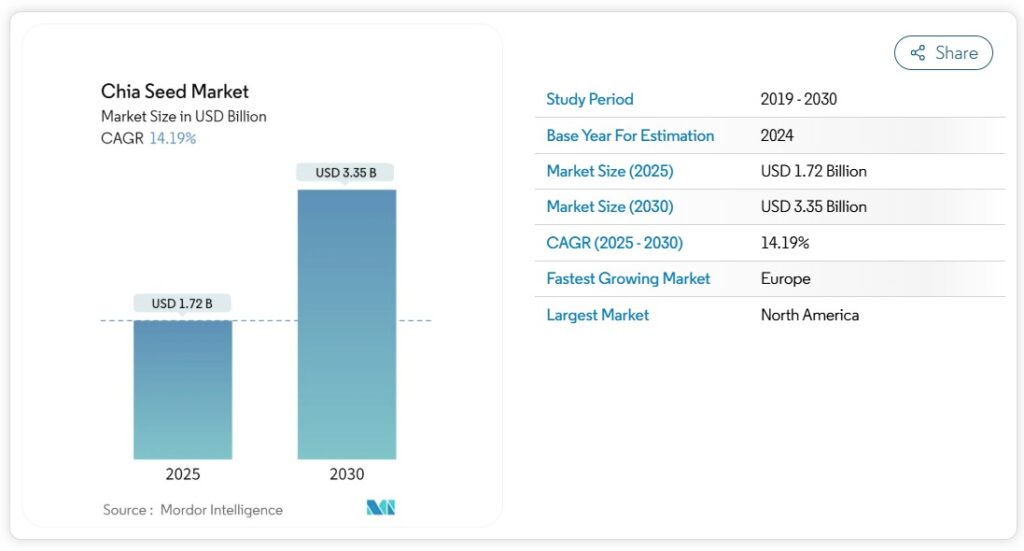Click the USD 3.35 B bar label

(346, 172)
